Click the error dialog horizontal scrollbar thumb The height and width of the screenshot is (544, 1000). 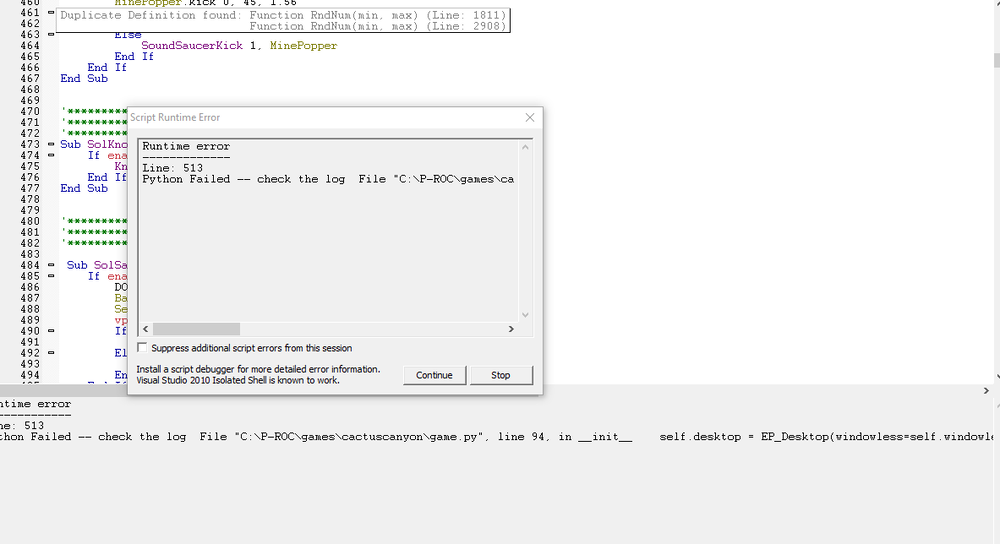196,329
